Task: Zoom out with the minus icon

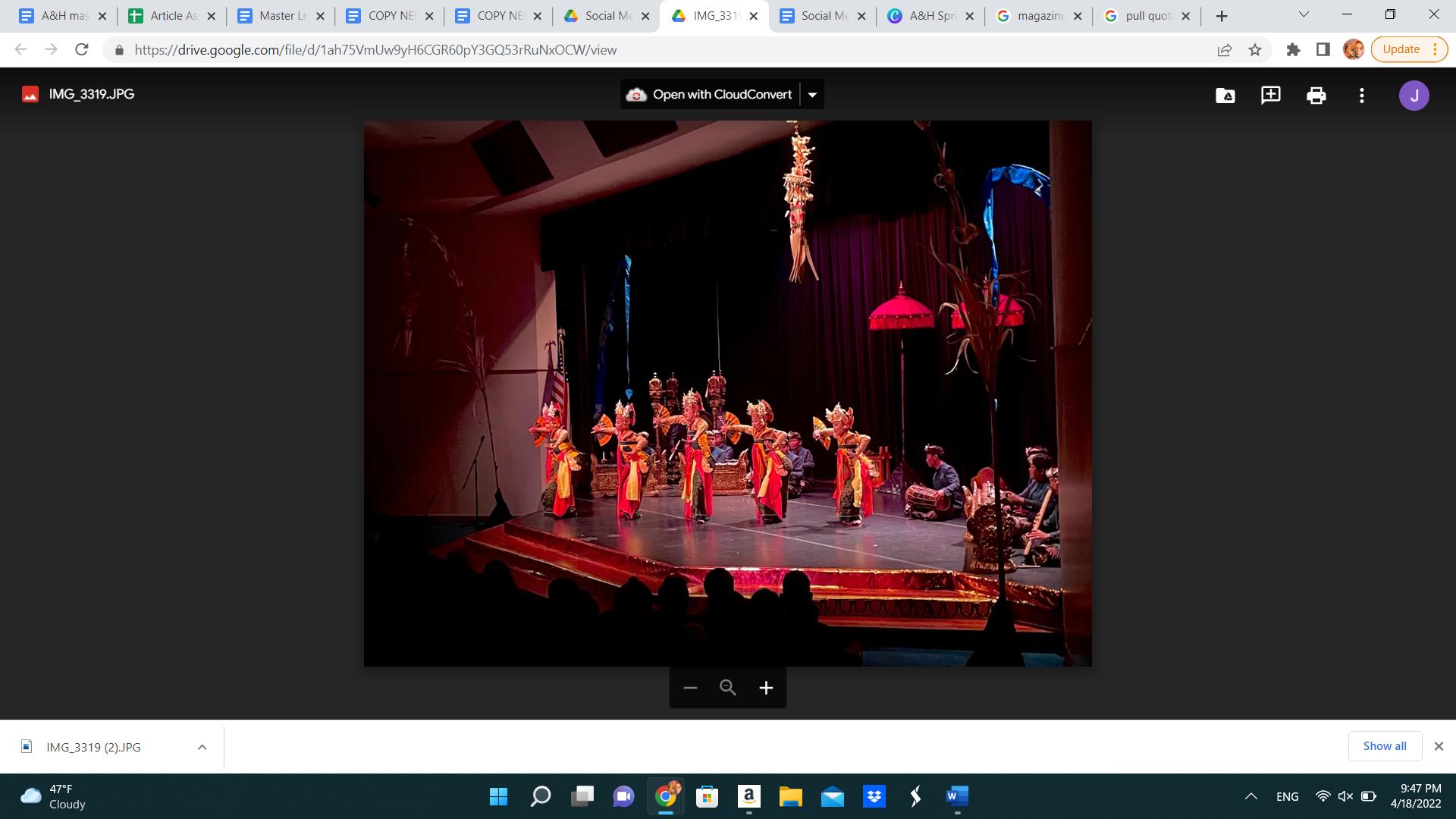Action: (x=689, y=688)
